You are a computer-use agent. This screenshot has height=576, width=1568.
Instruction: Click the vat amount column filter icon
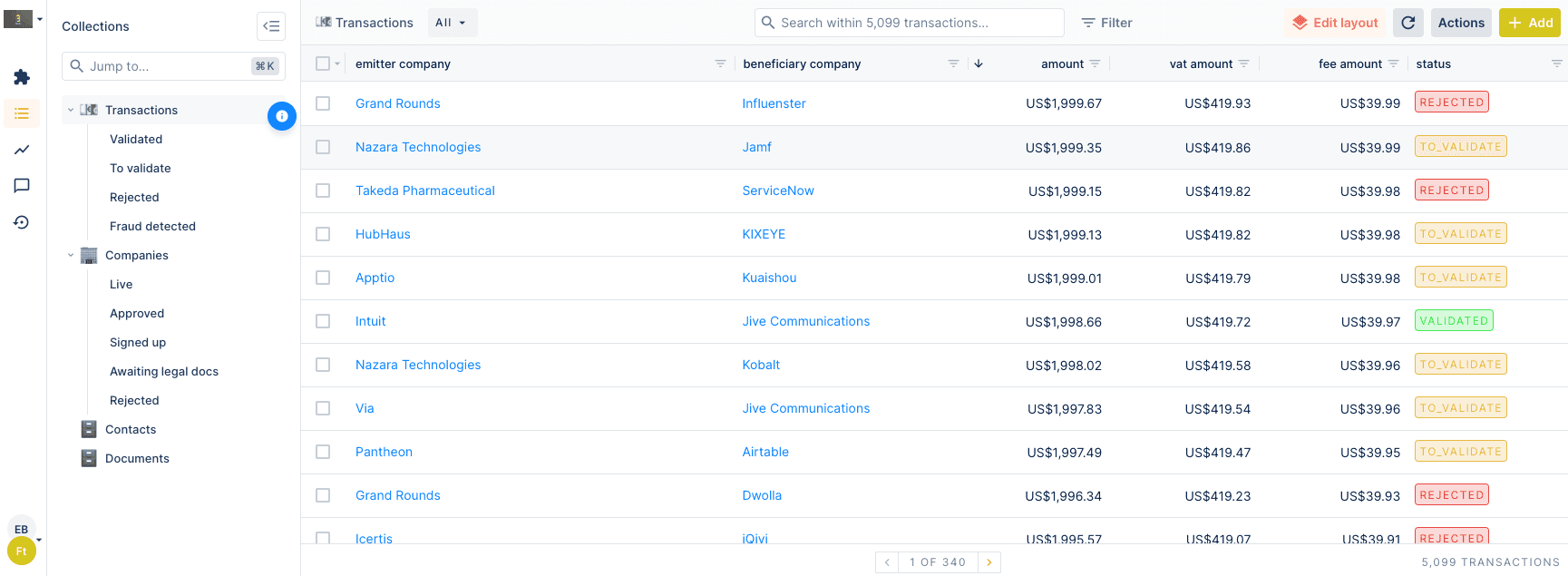pos(1243,63)
